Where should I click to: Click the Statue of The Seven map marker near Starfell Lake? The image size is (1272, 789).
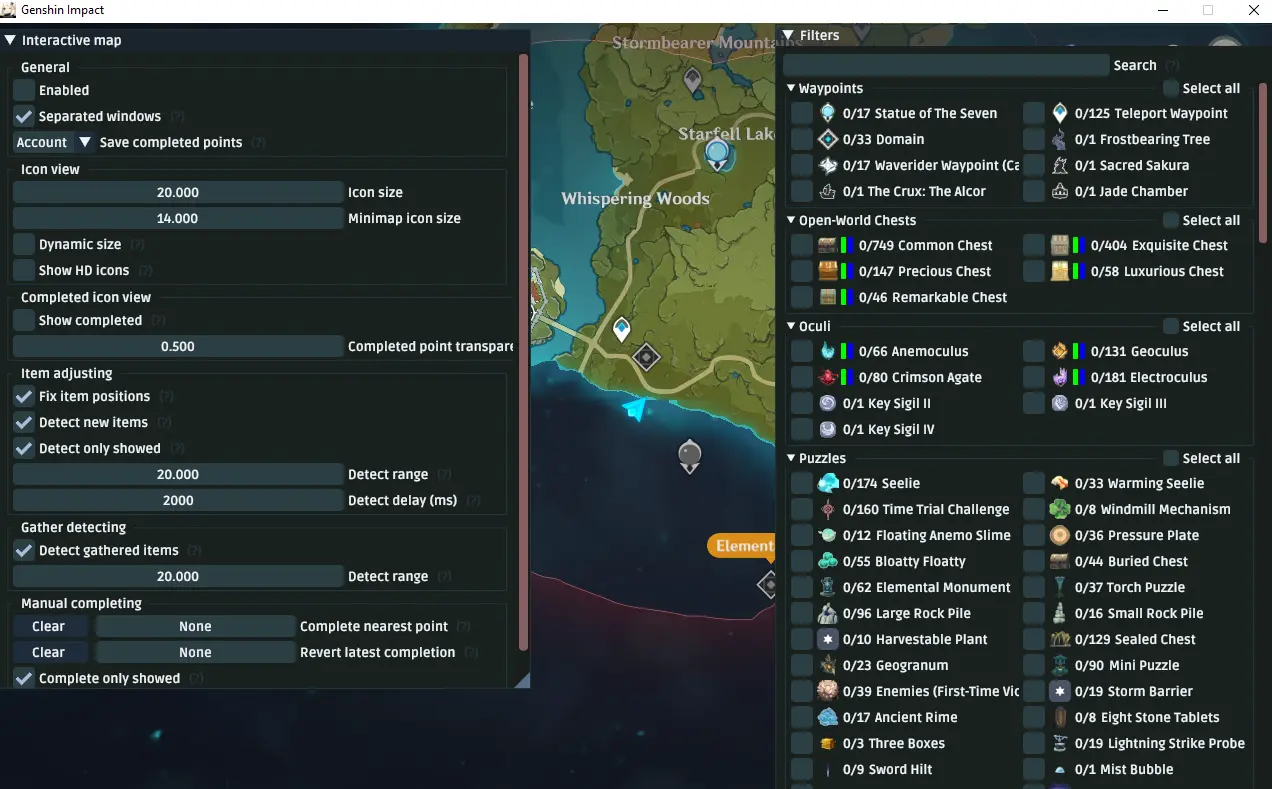coord(717,155)
